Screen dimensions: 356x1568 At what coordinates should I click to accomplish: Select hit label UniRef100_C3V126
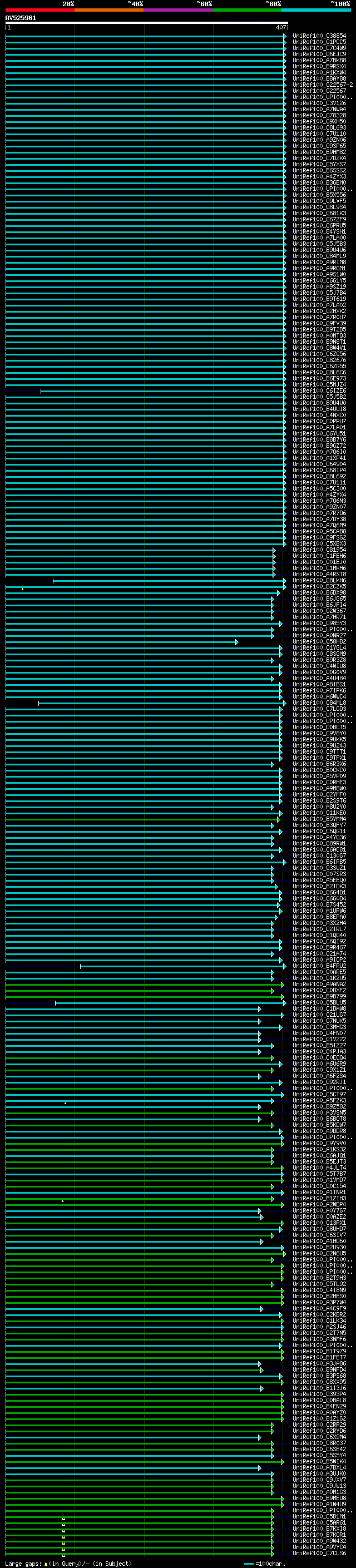[x=319, y=103]
